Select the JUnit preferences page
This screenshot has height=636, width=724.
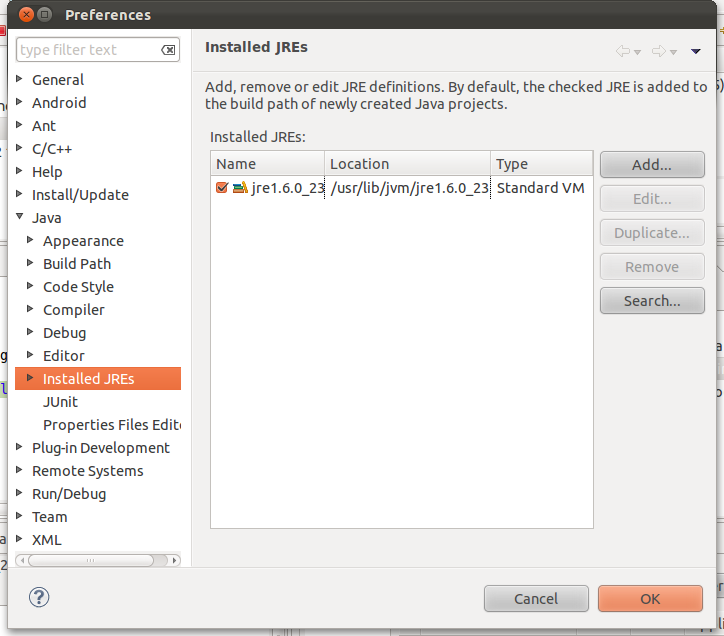click(60, 402)
